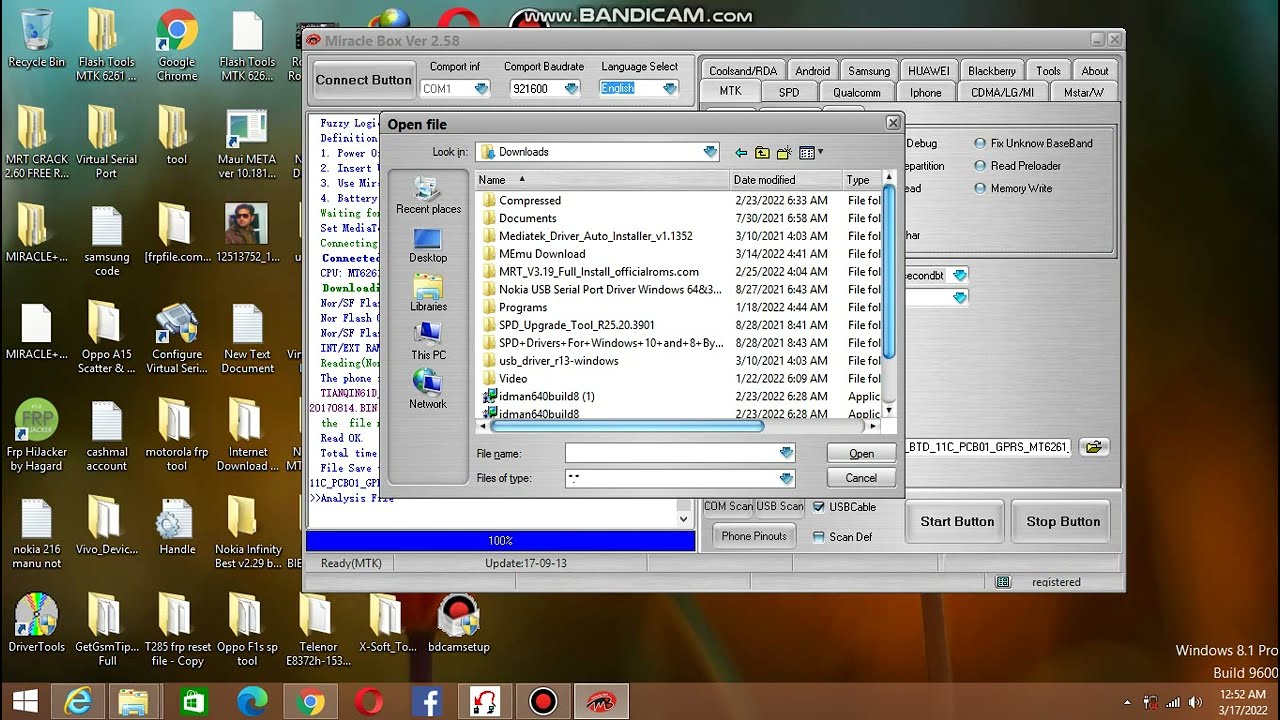Viewport: 1280px width, 720px height.
Task: Expand Files of type dropdown
Action: 786,478
